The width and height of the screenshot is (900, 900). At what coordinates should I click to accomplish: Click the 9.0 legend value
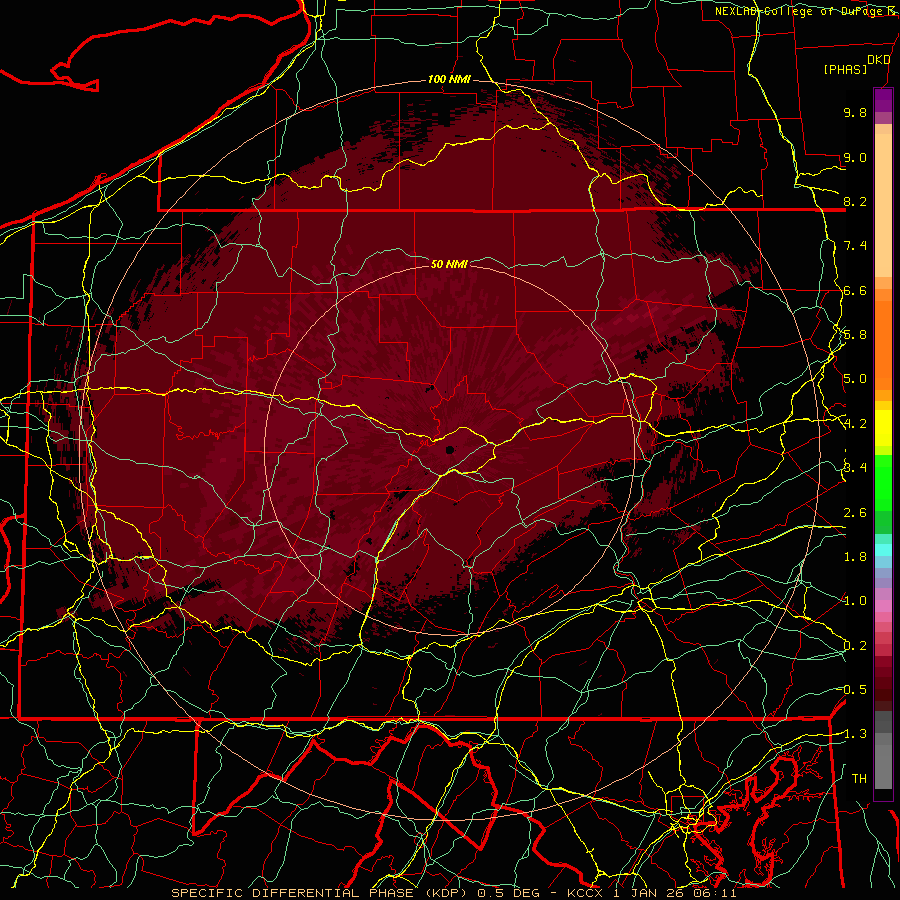[x=855, y=157]
